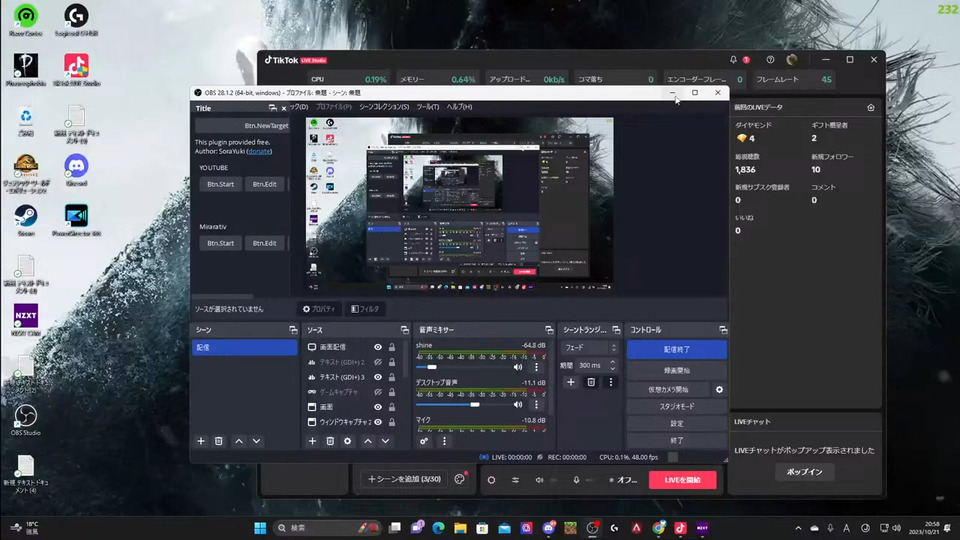Open Steam desktop shortcut

click(26, 220)
